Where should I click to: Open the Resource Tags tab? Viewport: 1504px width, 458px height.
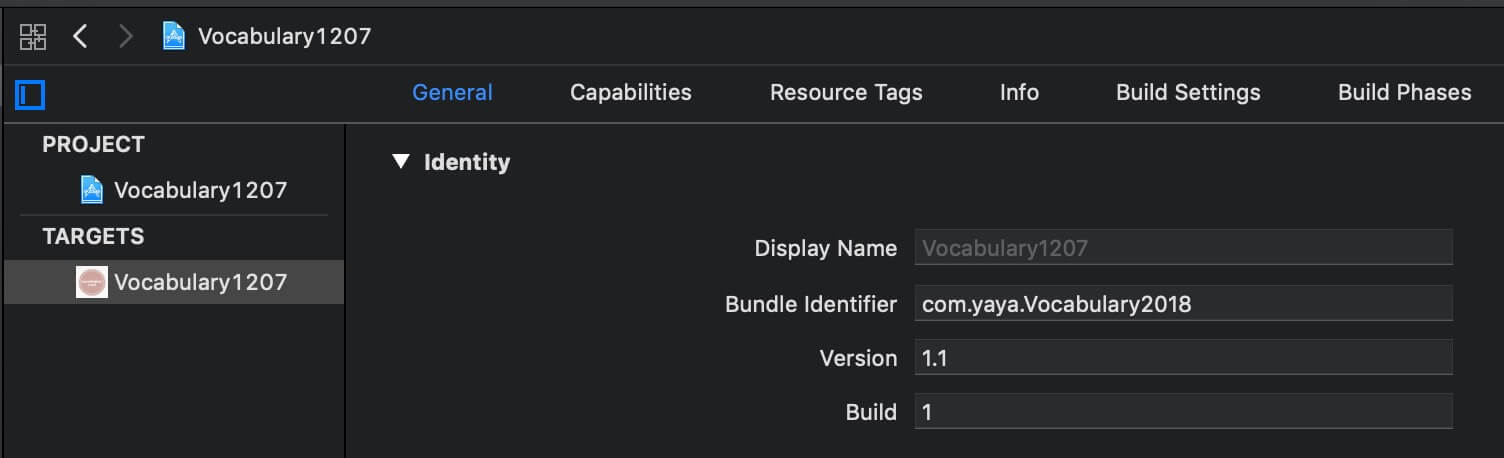(846, 92)
